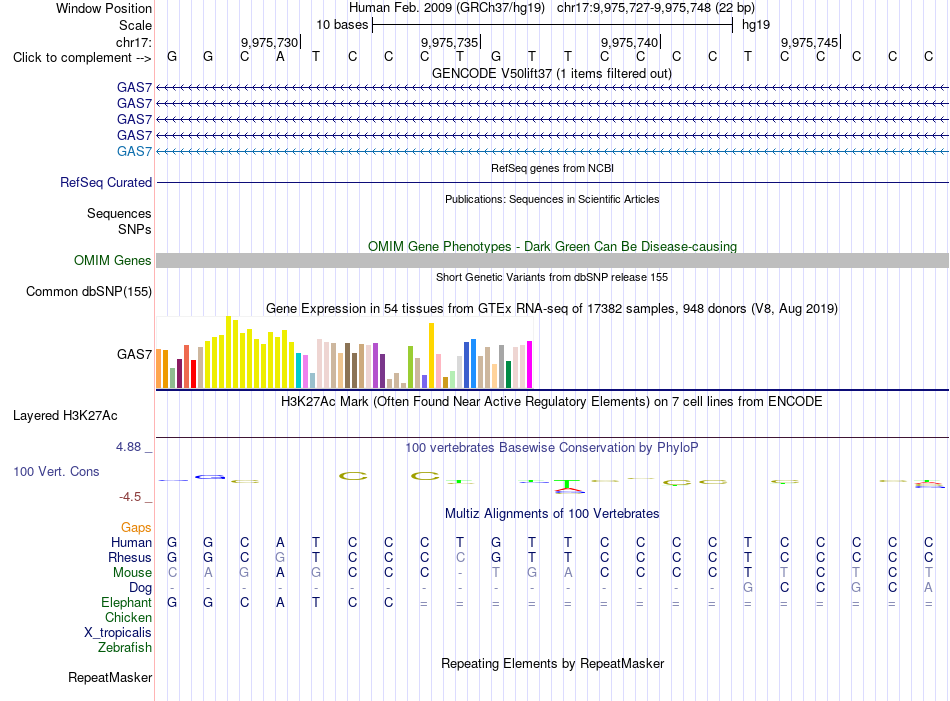
Task: Select the OMIM Genes track label
Action: tap(113, 261)
